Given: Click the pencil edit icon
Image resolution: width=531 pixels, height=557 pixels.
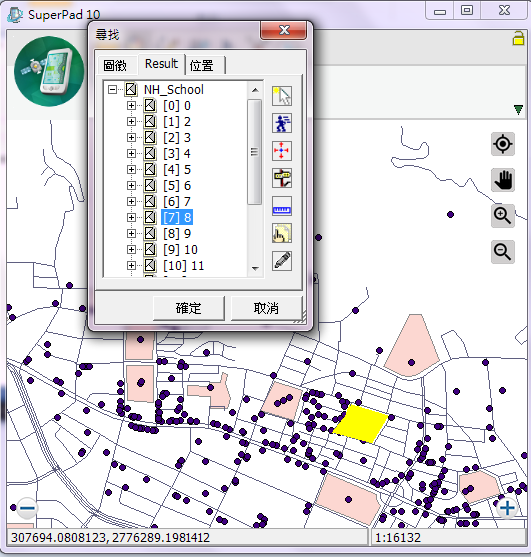Looking at the screenshot, I should pos(282,261).
